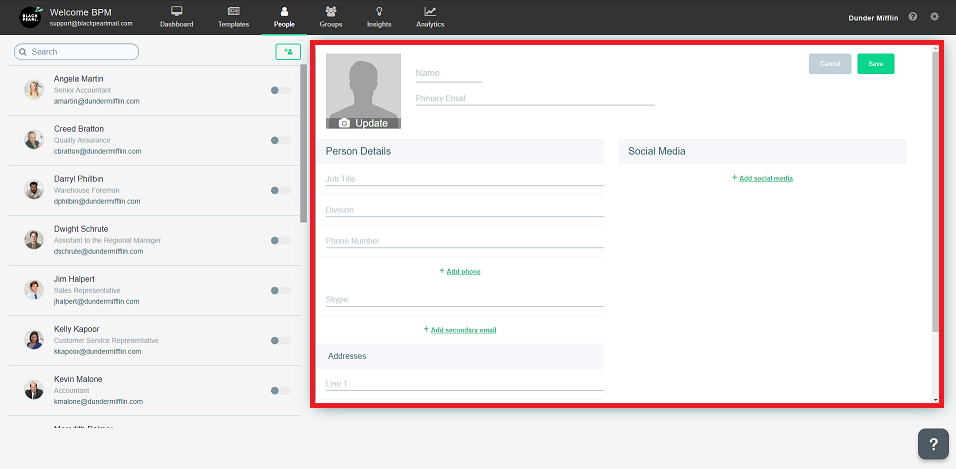Select Kelly Kapoor in the list
The height and width of the screenshot is (469, 956).
click(156, 340)
